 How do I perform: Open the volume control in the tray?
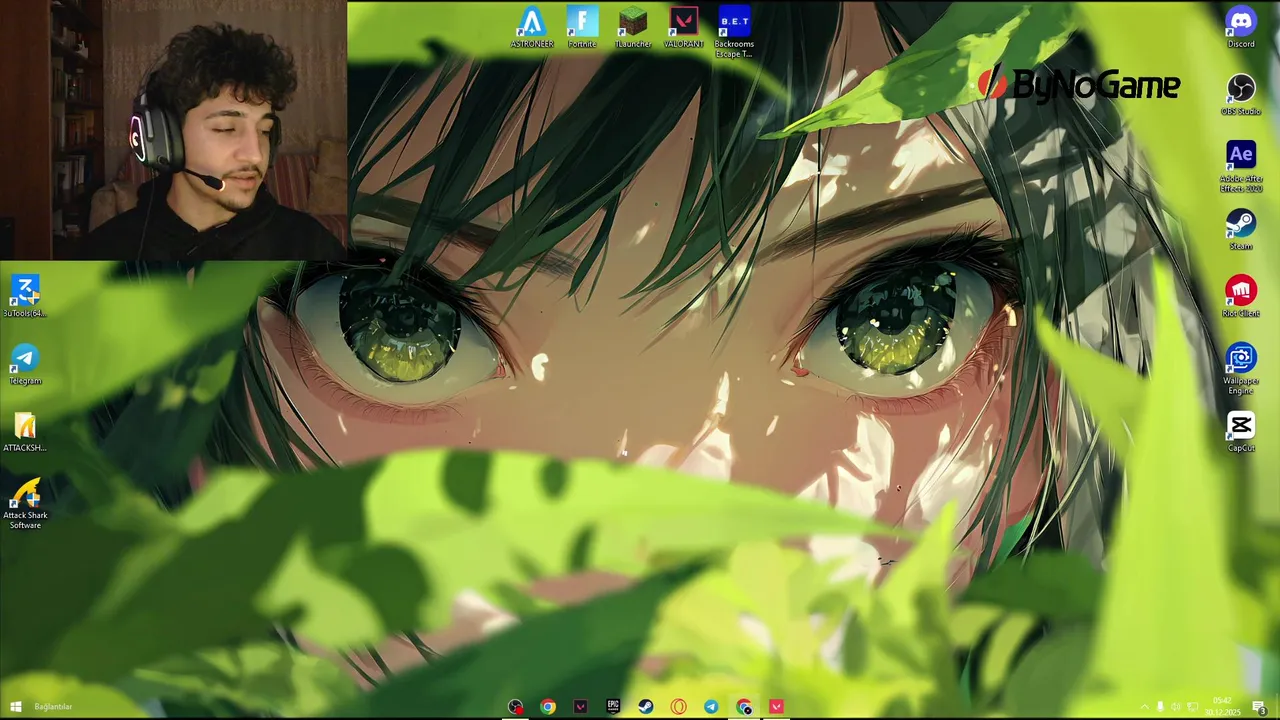click(x=1176, y=707)
